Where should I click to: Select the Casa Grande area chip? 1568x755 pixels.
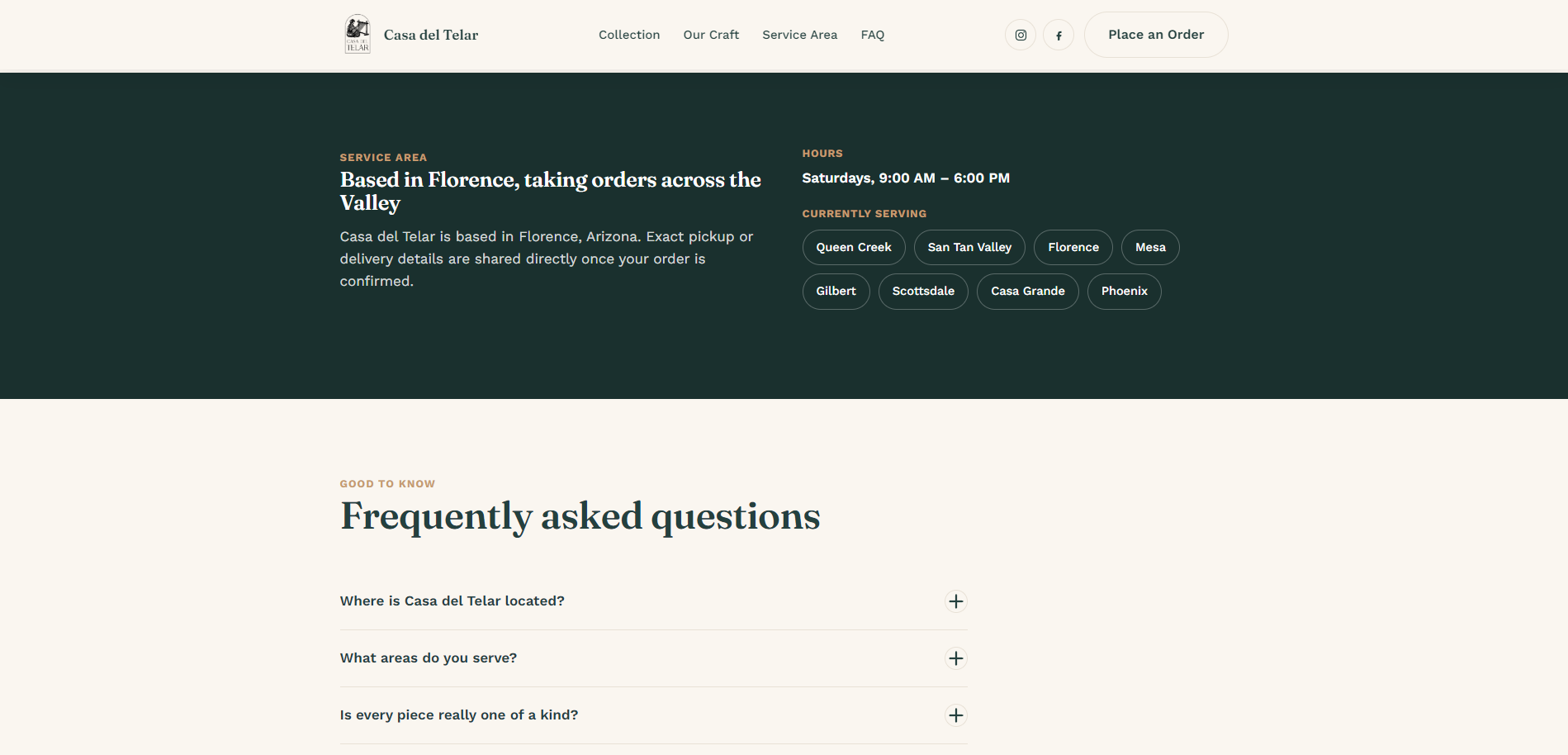(1028, 291)
